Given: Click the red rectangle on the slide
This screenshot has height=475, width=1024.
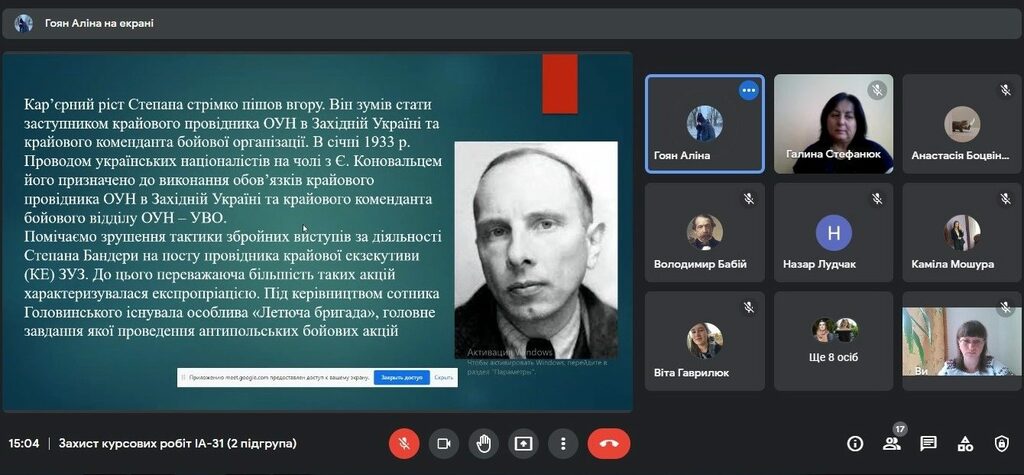Looking at the screenshot, I should (x=560, y=83).
